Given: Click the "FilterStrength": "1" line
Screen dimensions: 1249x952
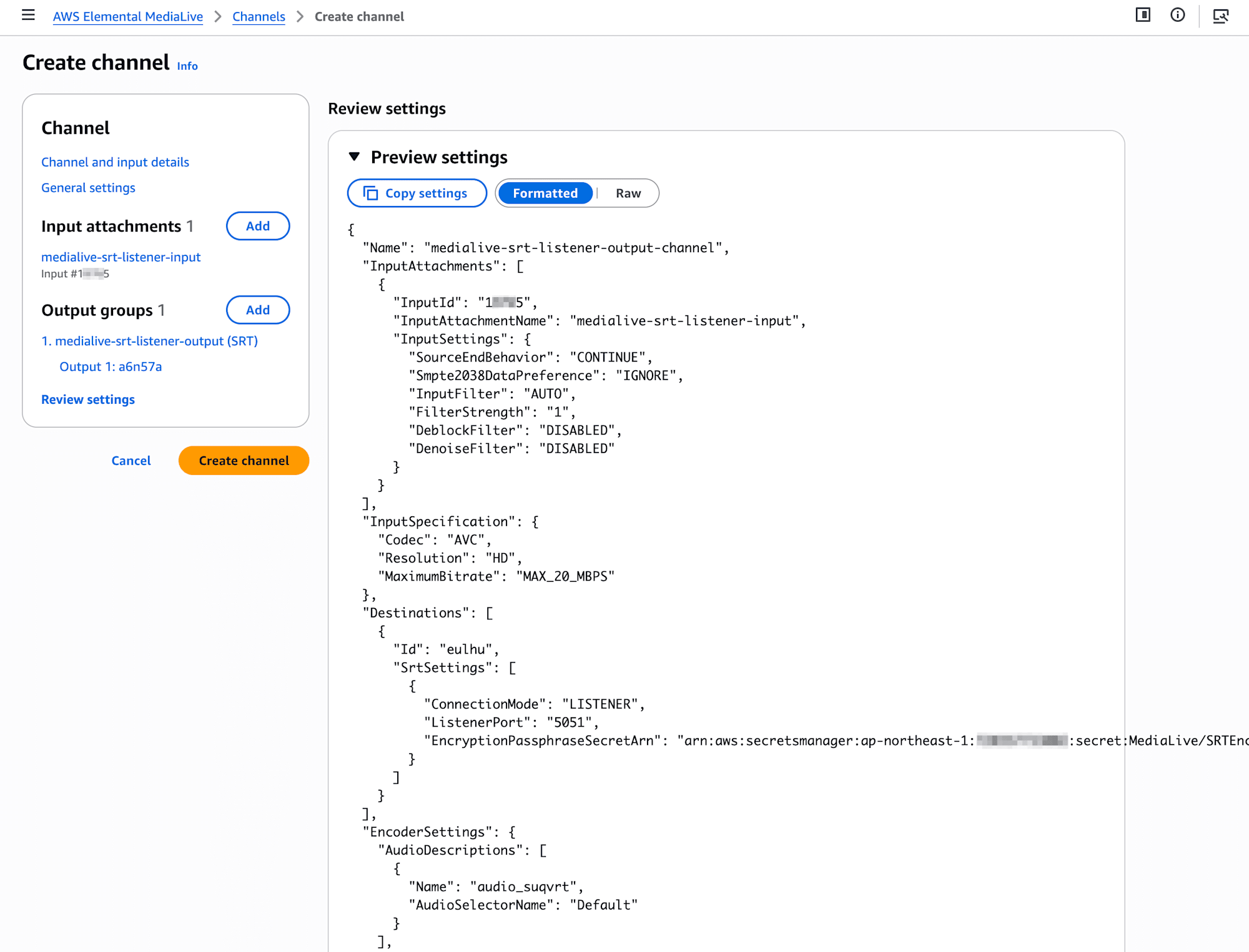Looking at the screenshot, I should (492, 412).
